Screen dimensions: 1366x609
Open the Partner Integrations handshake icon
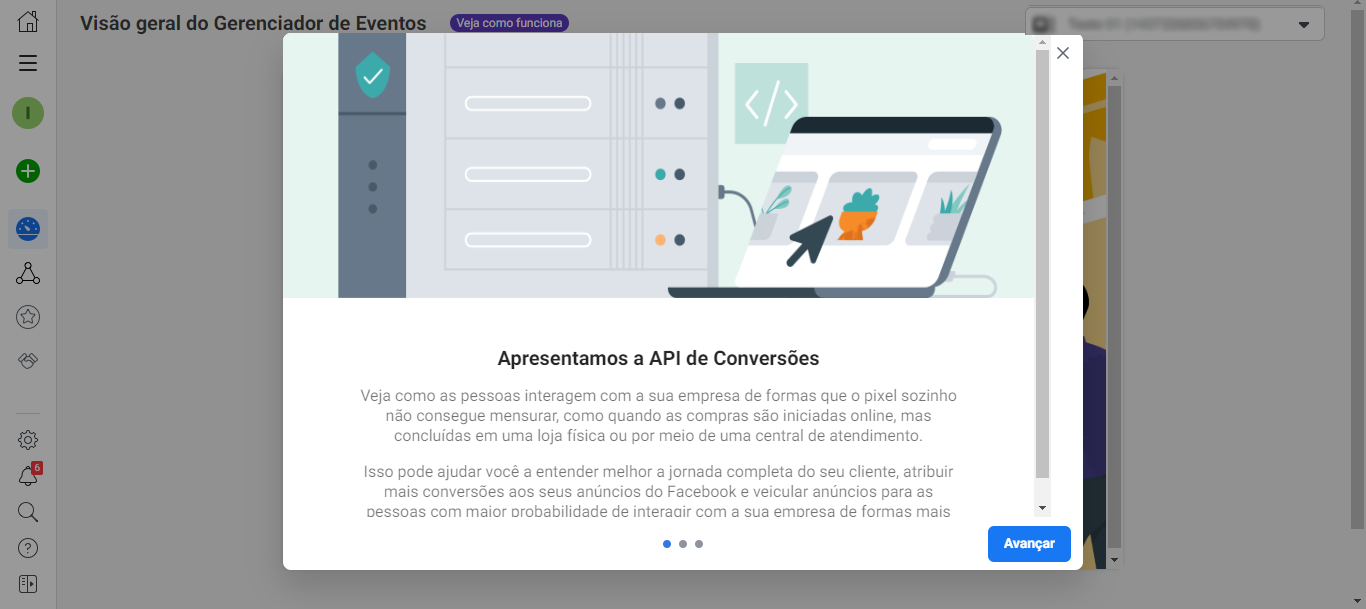coord(28,360)
